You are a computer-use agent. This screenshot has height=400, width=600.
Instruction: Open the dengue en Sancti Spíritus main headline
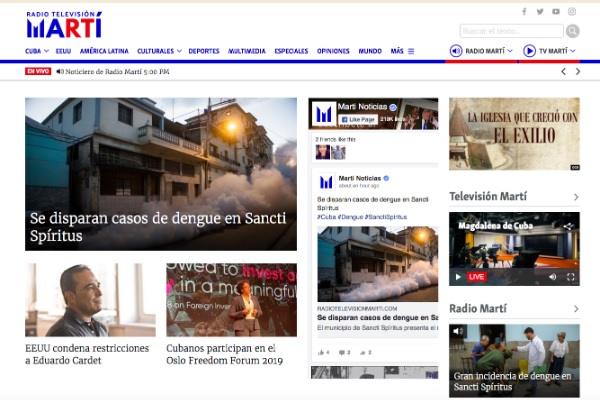(x=158, y=227)
